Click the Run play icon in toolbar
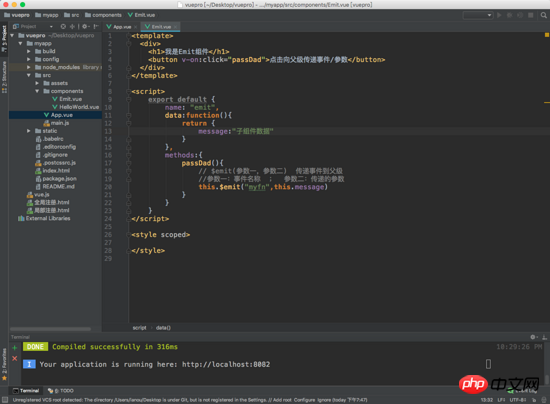This screenshot has height=404, width=550. 499,15
